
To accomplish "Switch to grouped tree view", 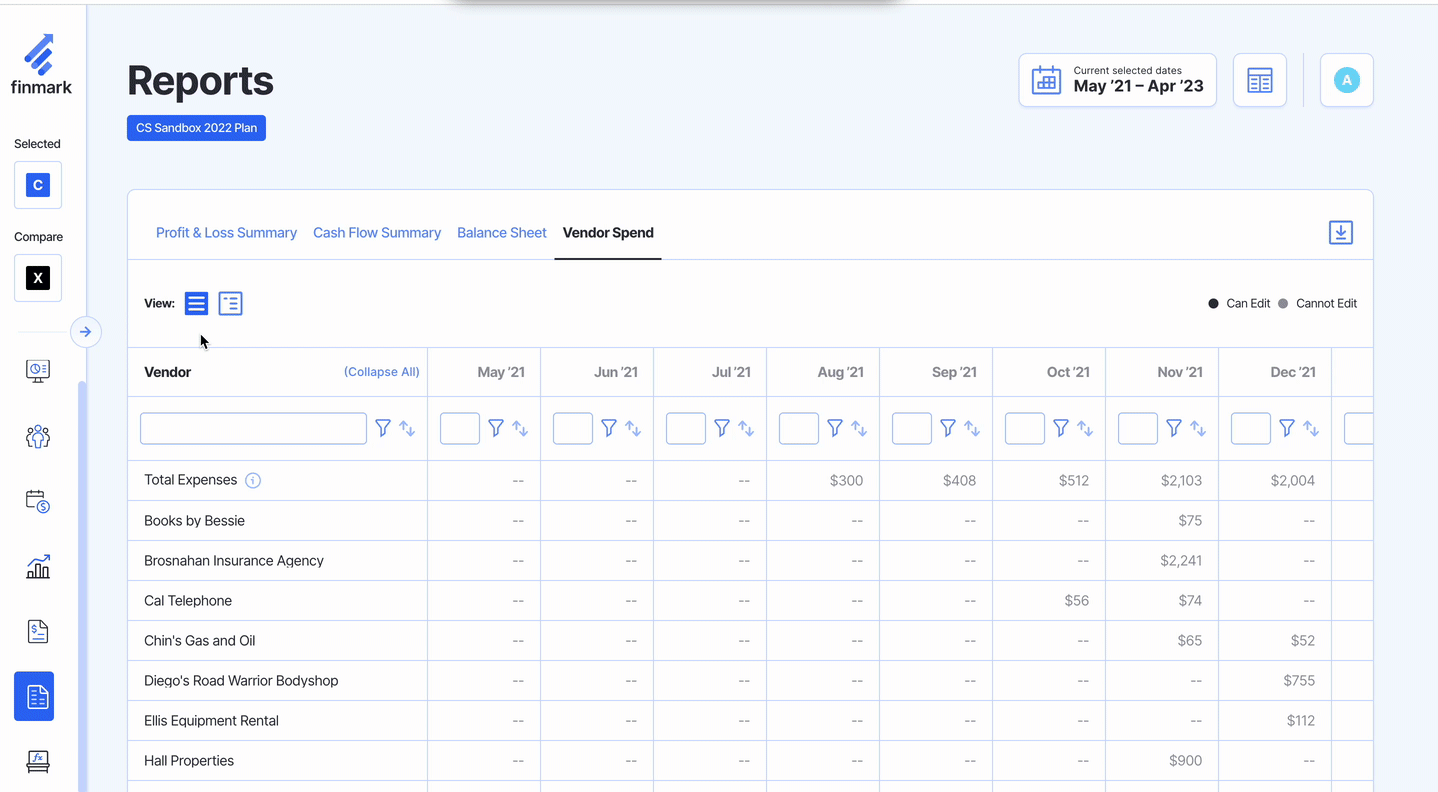I will click(231, 303).
